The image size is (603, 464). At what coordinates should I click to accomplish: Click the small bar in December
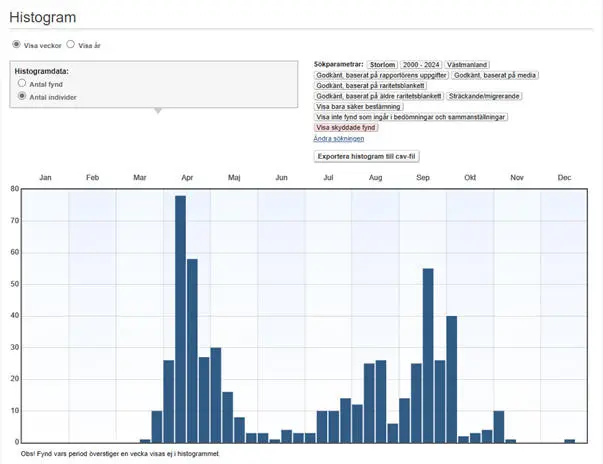(569, 440)
